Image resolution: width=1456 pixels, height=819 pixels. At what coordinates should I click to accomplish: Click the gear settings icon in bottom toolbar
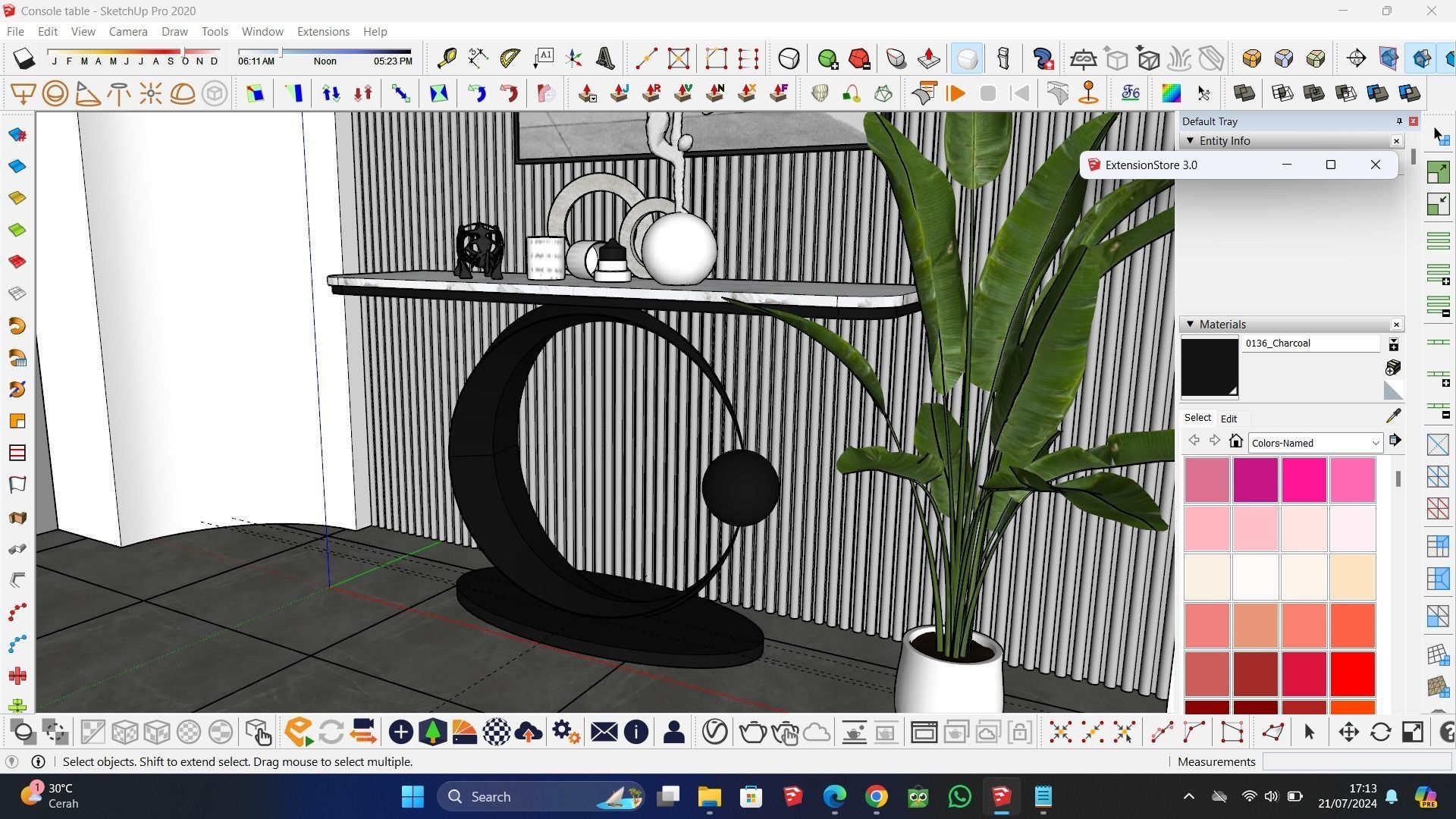(x=566, y=732)
